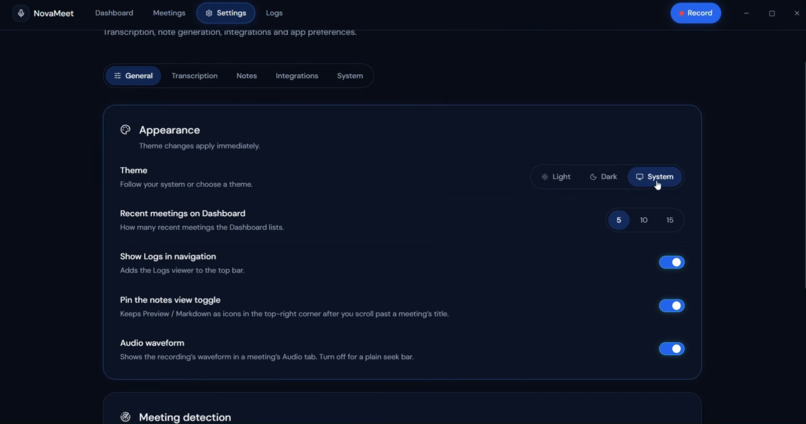Toggle Pin the notes view toggle
Image resolution: width=806 pixels, height=424 pixels.
tap(672, 306)
